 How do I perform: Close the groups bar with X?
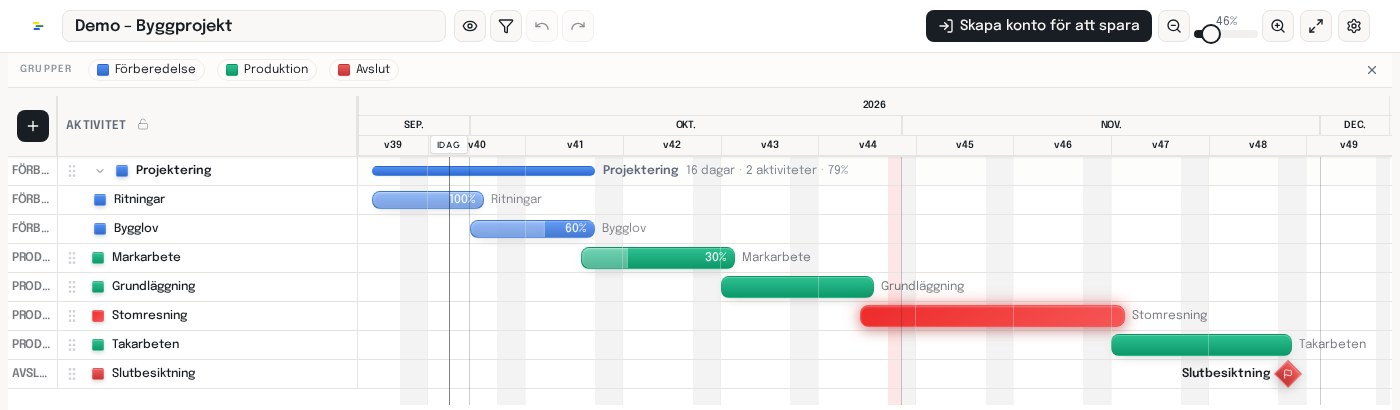1372,70
